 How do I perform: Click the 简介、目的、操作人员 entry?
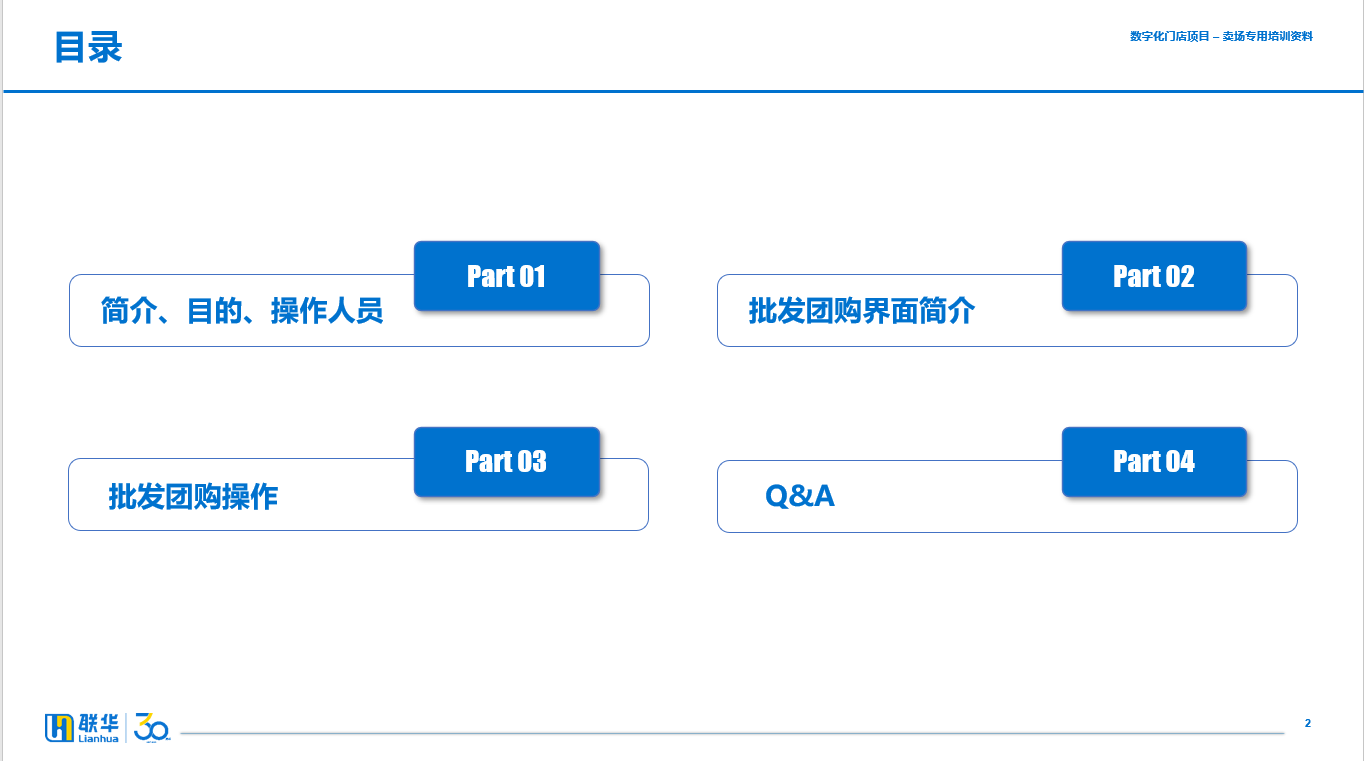click(x=242, y=311)
